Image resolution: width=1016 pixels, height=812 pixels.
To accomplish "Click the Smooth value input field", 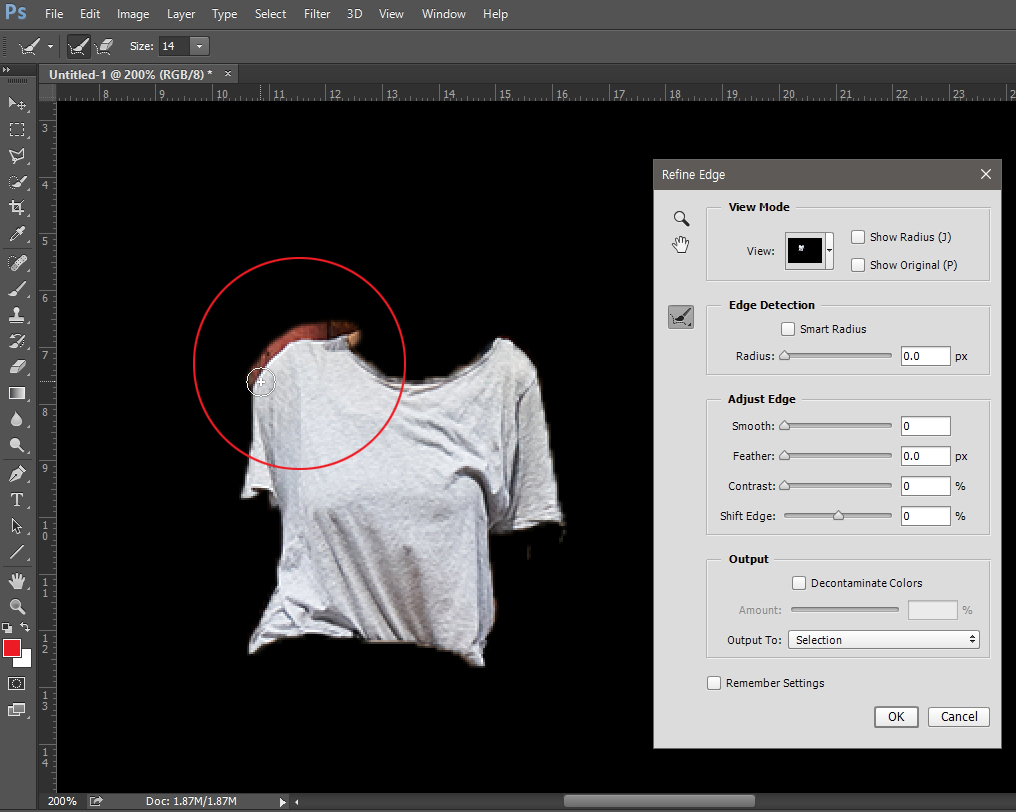I will 925,426.
